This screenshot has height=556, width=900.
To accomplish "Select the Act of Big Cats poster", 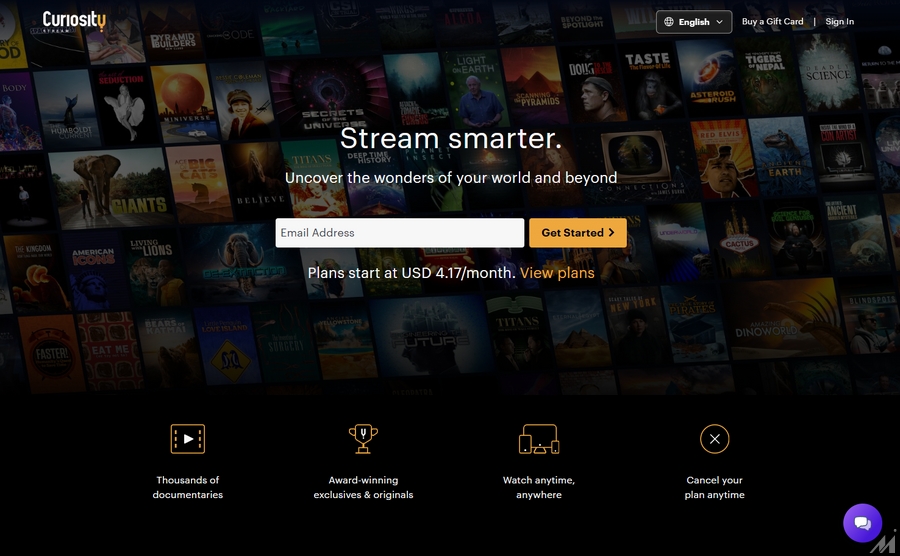I will pos(199,184).
